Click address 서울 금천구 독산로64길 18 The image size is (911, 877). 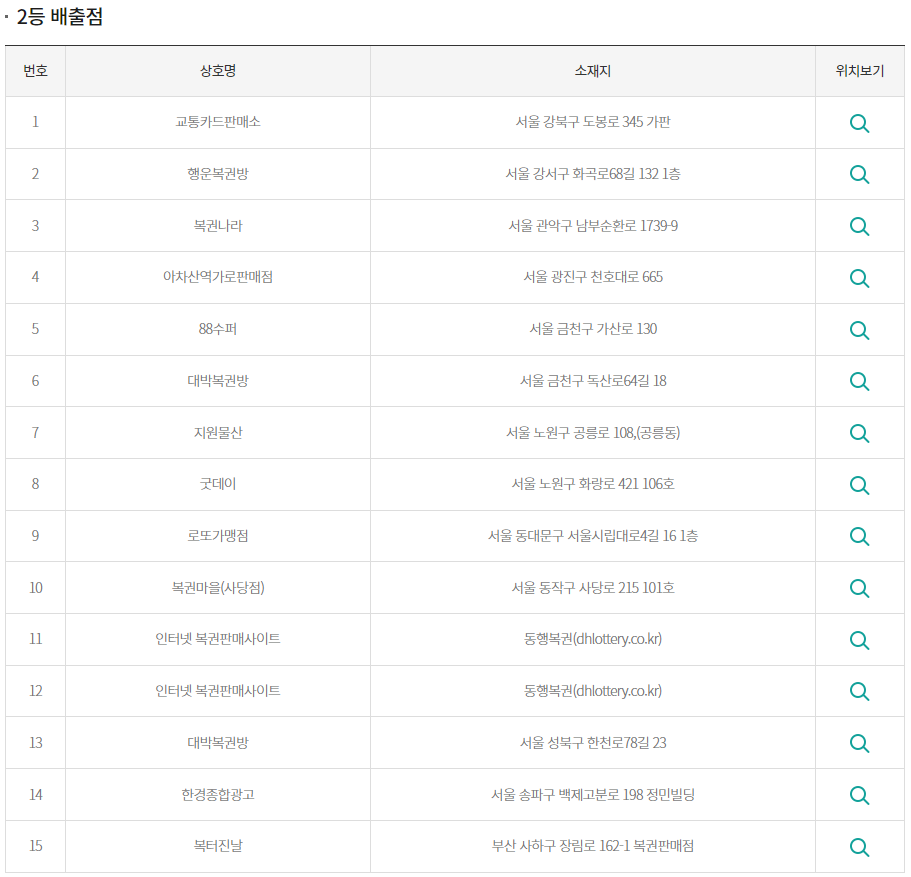[x=593, y=381]
